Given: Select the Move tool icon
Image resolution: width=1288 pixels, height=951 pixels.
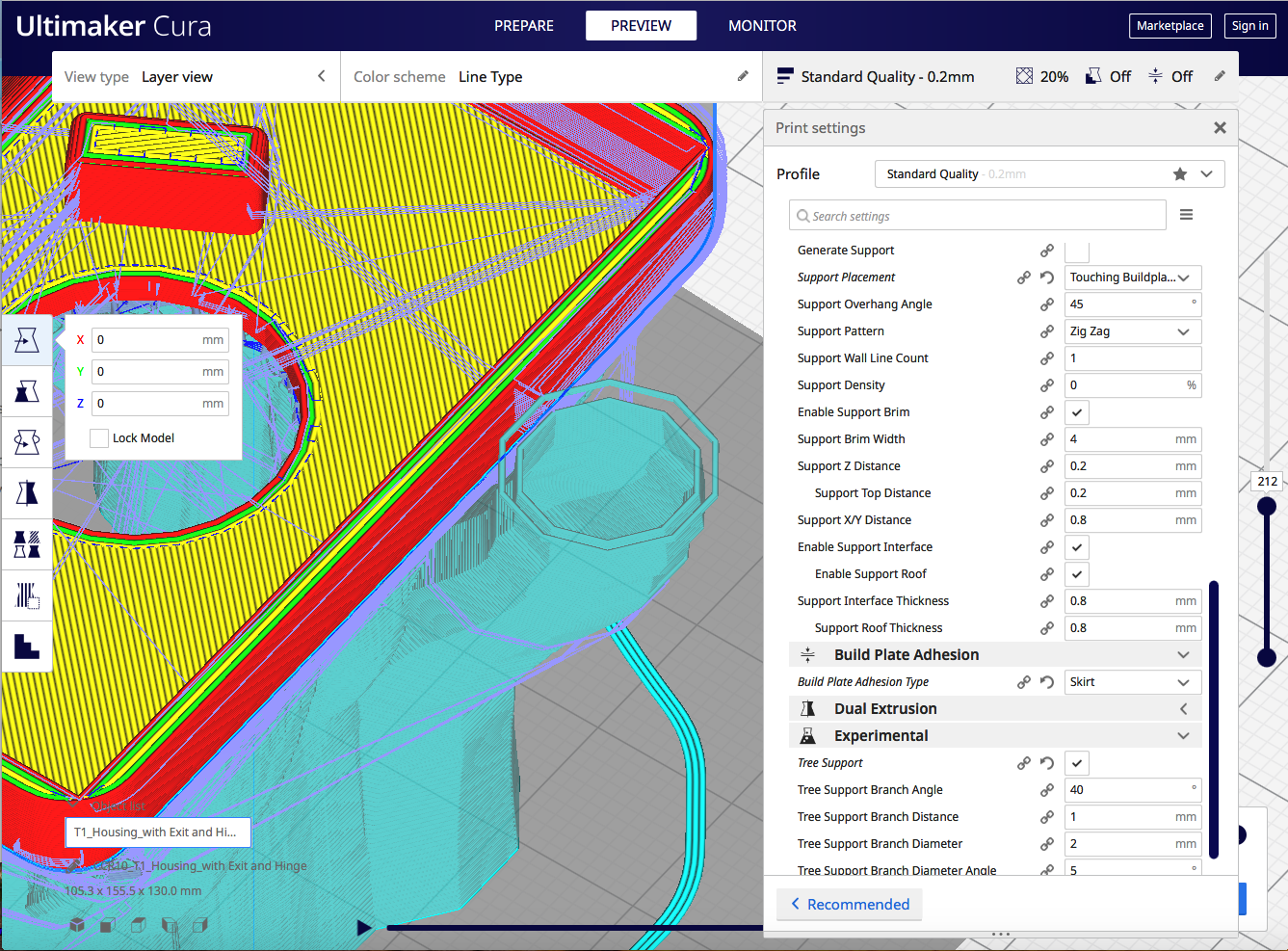Looking at the screenshot, I should coord(27,340).
